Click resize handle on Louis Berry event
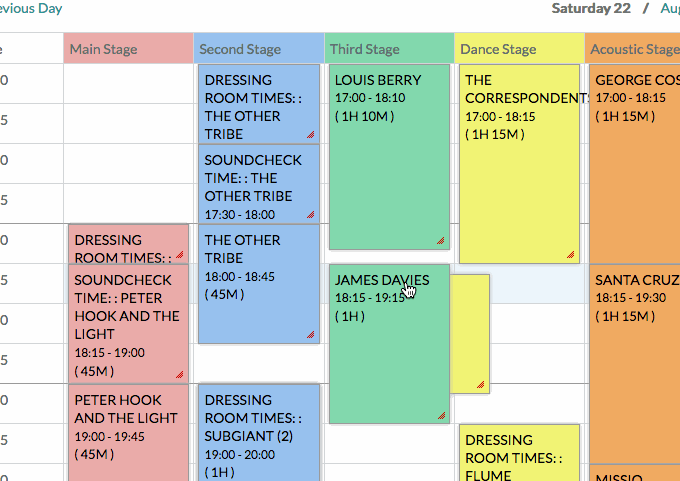Image resolution: width=680 pixels, height=481 pixels. point(440,240)
